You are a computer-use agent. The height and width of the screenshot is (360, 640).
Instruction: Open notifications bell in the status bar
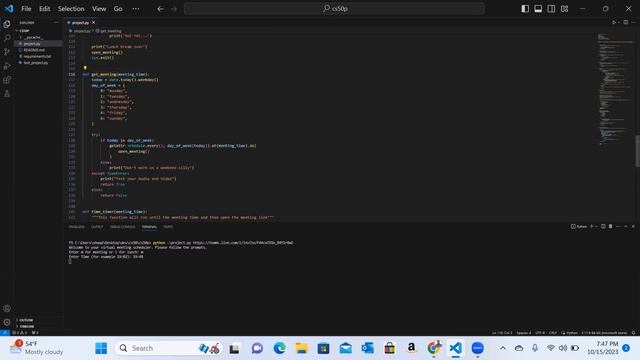point(633,333)
